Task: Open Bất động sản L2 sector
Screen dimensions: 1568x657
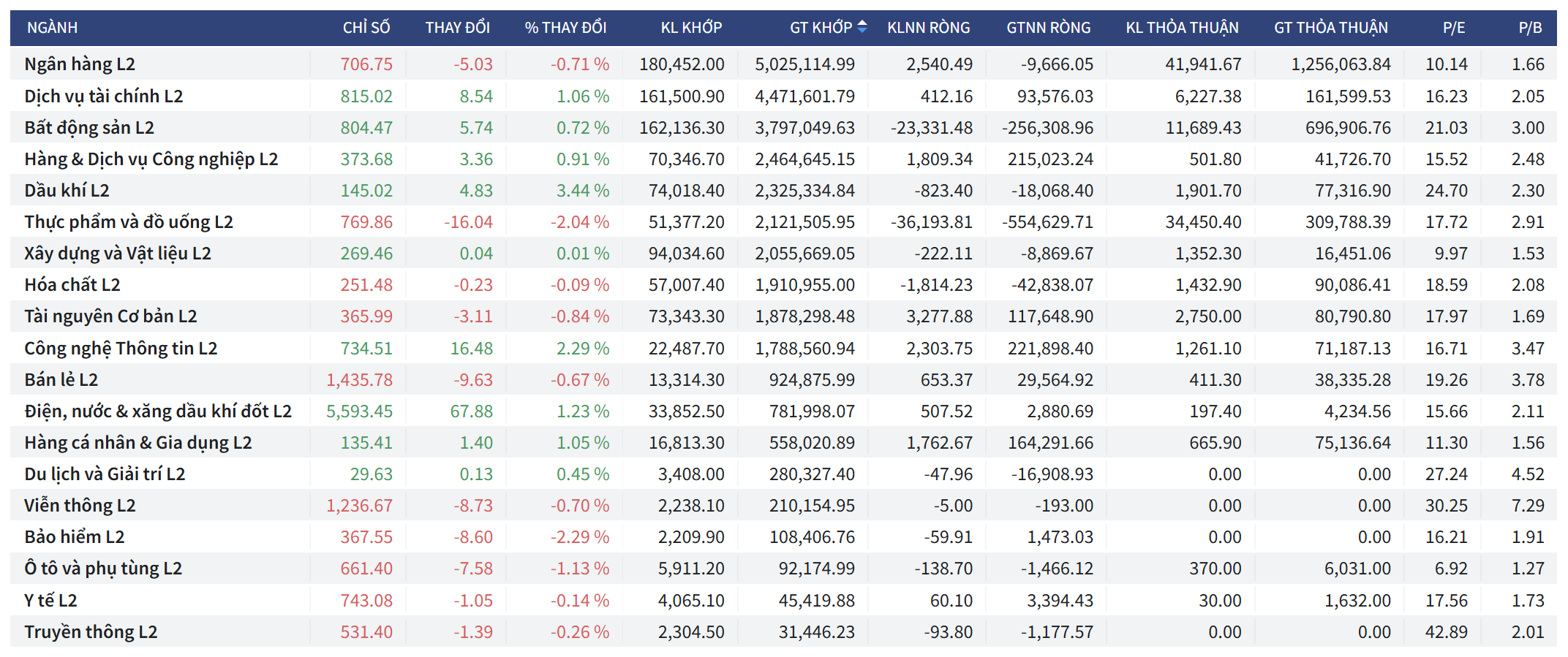Action: (x=89, y=128)
